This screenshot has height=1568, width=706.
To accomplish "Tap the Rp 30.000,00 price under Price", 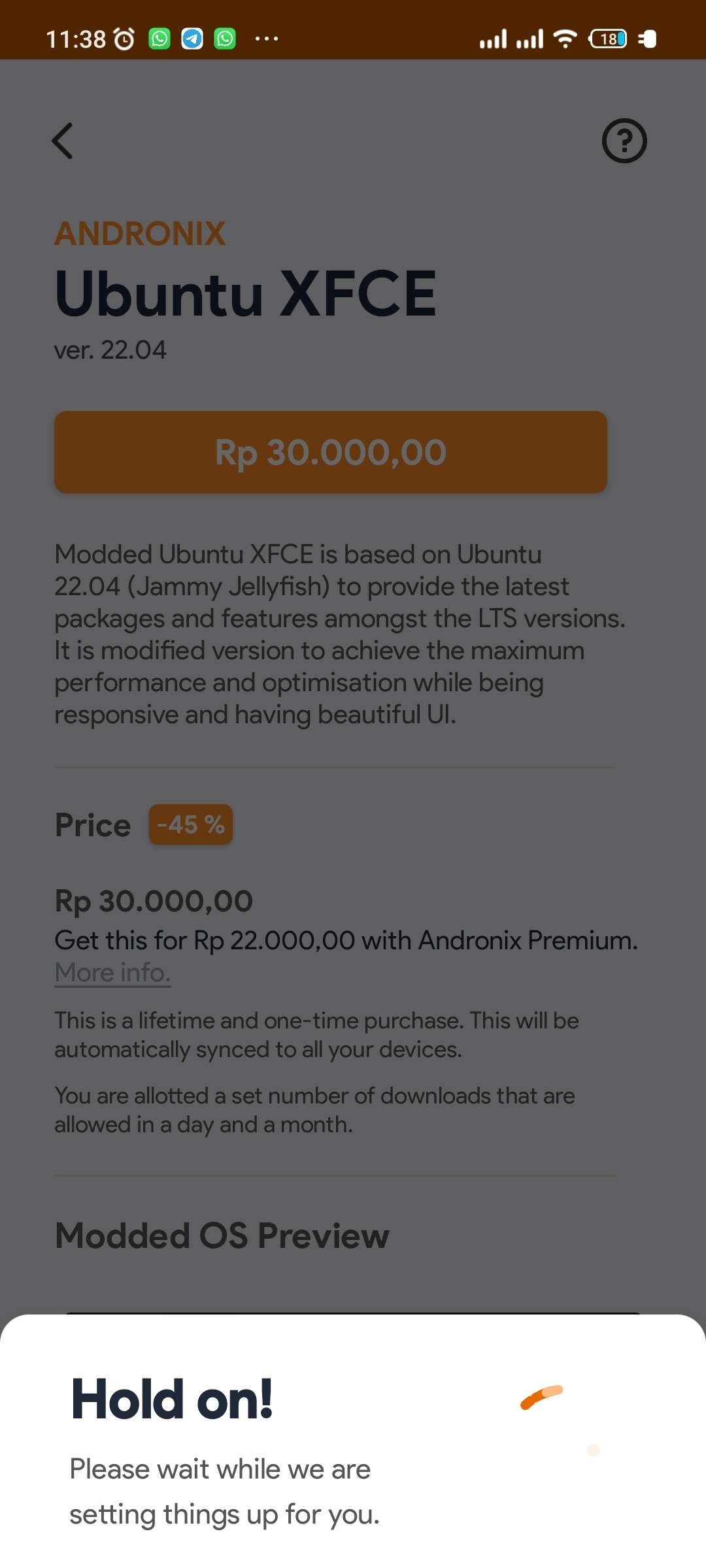I will click(x=153, y=900).
